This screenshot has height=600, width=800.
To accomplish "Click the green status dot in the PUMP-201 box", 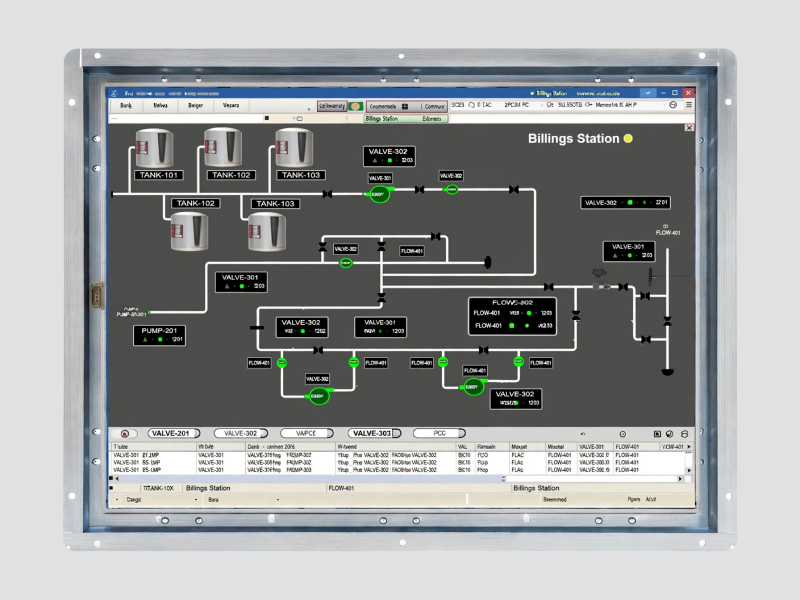I will 160,339.
